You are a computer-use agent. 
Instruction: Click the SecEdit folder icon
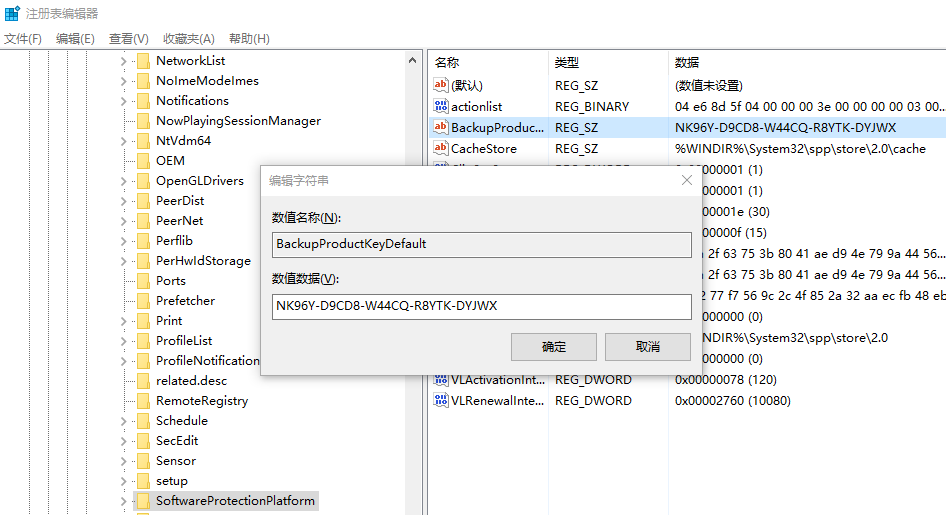[x=143, y=441]
